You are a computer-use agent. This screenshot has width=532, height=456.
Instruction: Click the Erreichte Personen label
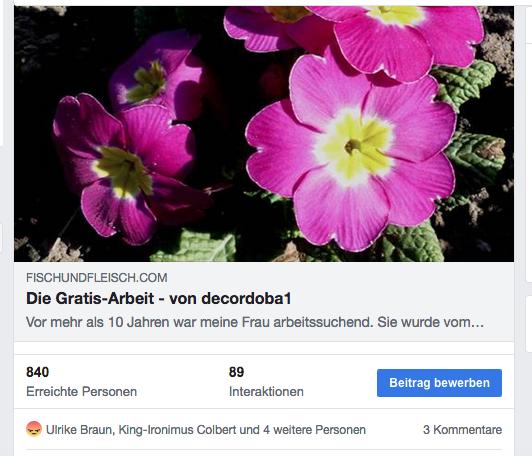[81, 392]
